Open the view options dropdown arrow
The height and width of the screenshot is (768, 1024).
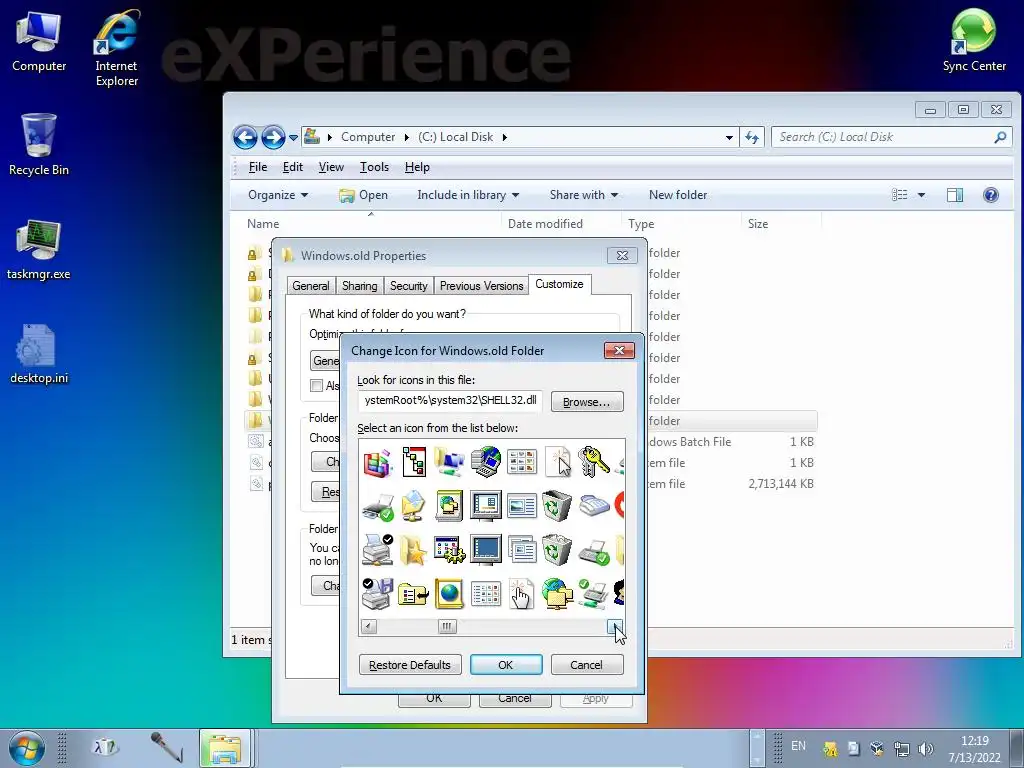[x=921, y=195]
